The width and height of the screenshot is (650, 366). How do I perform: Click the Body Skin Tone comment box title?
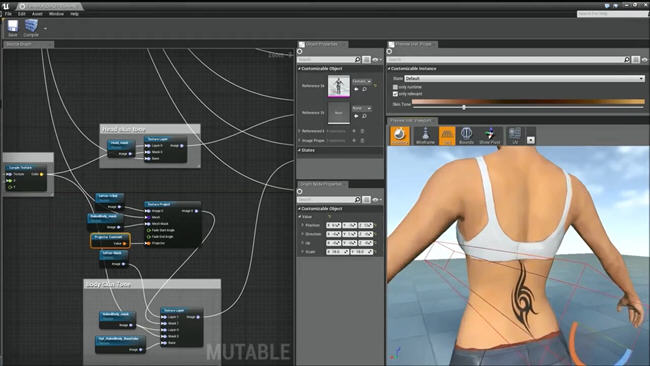tap(108, 284)
